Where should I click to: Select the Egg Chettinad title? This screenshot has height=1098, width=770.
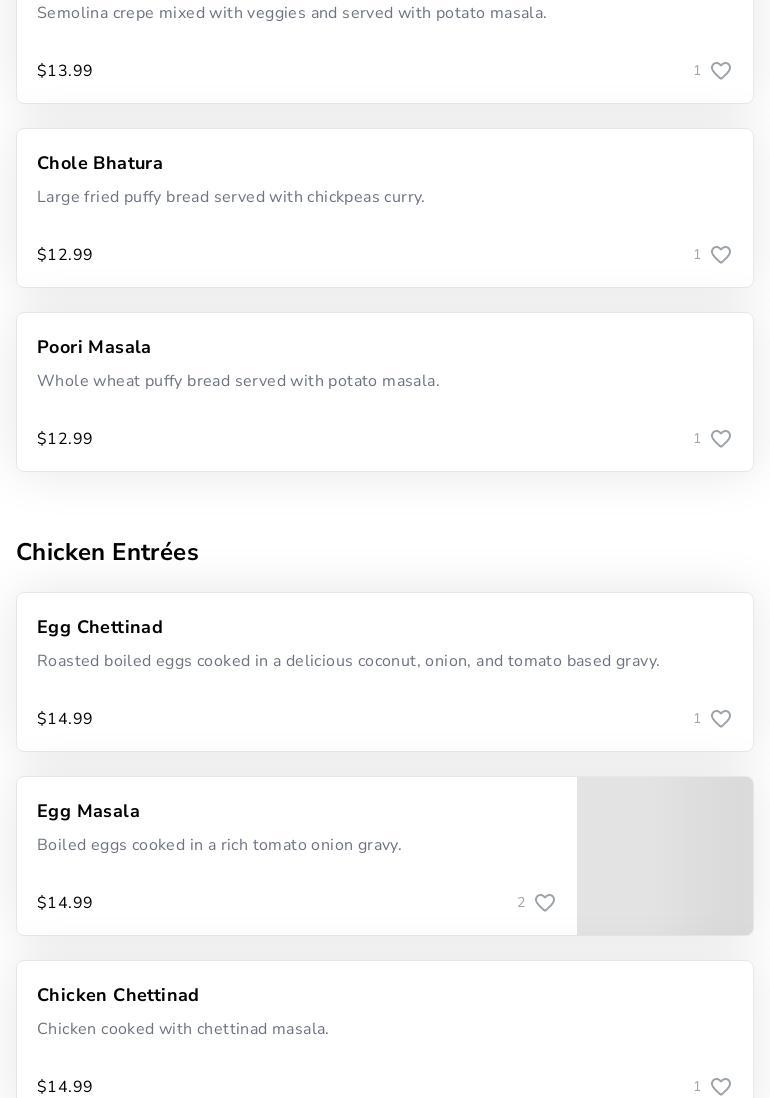(x=100, y=627)
